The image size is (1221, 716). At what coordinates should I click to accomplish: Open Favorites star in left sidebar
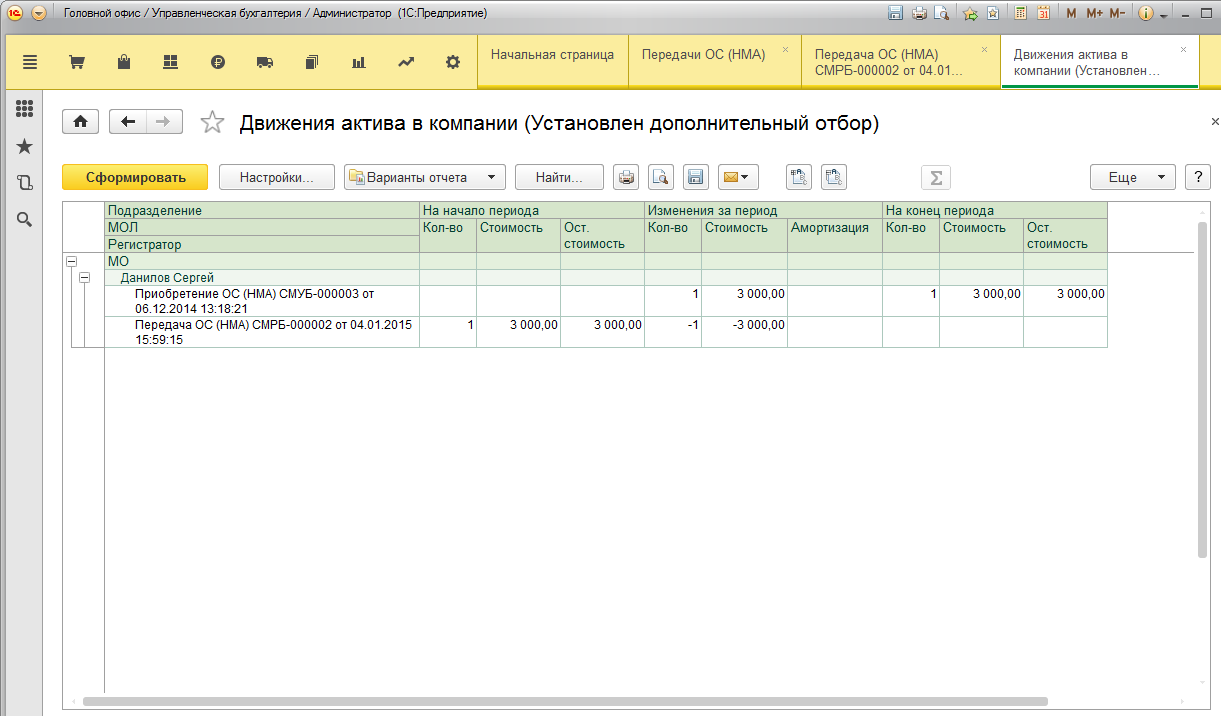[25, 147]
